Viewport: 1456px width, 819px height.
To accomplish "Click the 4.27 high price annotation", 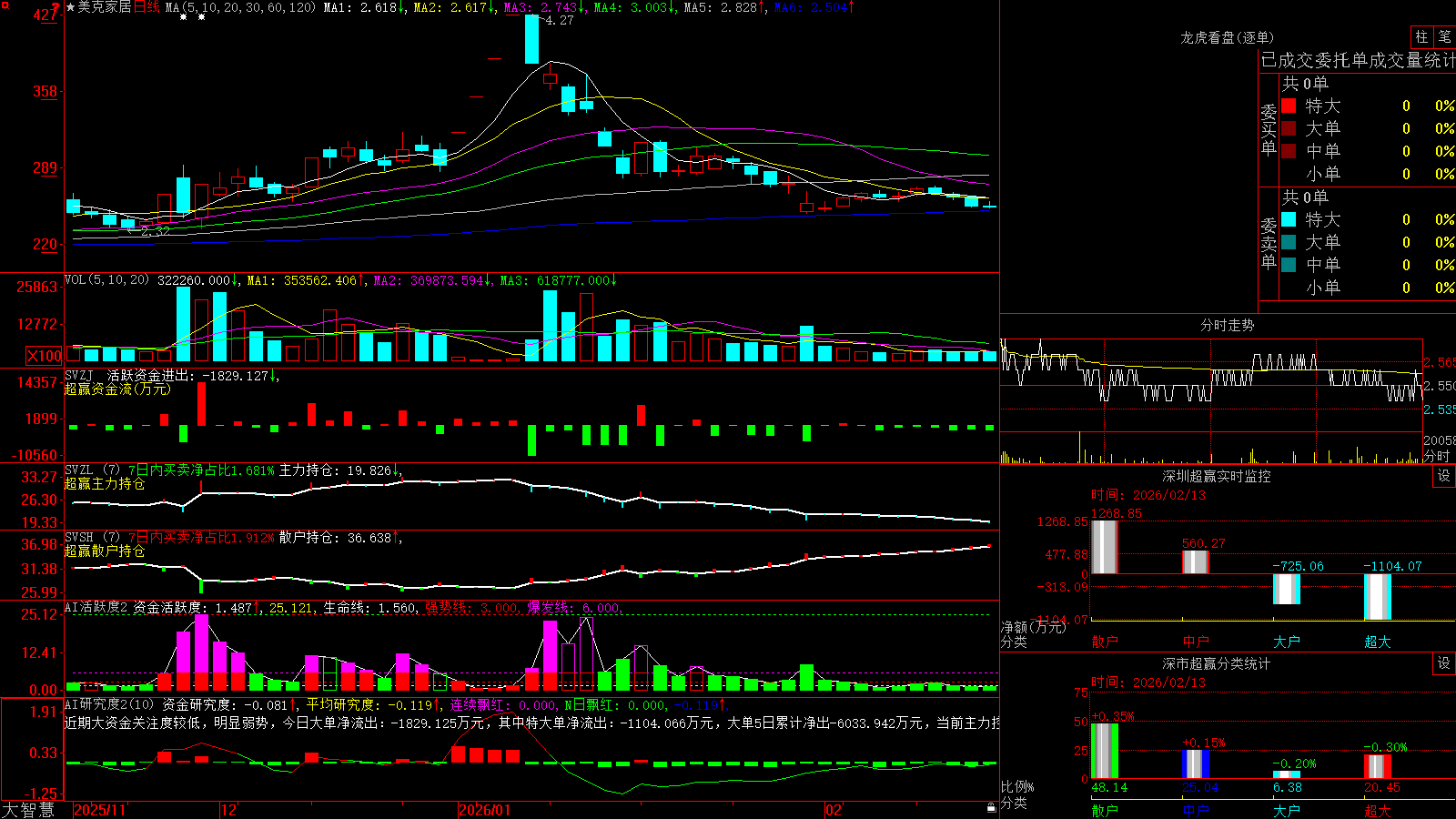I will coord(560,20).
